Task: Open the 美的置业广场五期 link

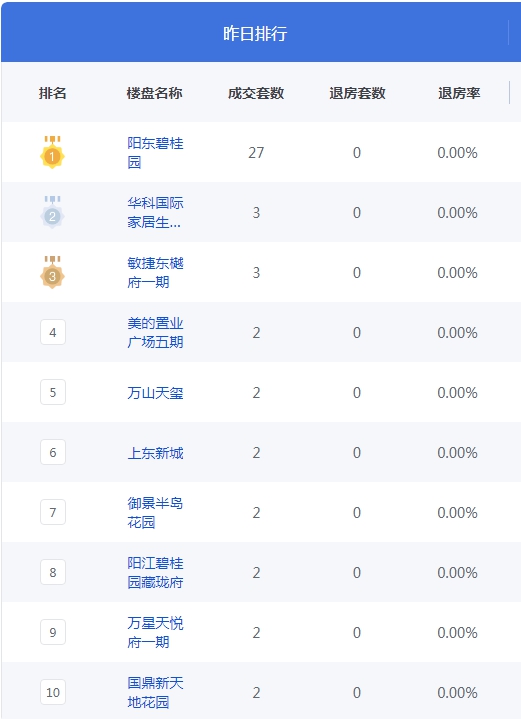Action: tap(155, 333)
